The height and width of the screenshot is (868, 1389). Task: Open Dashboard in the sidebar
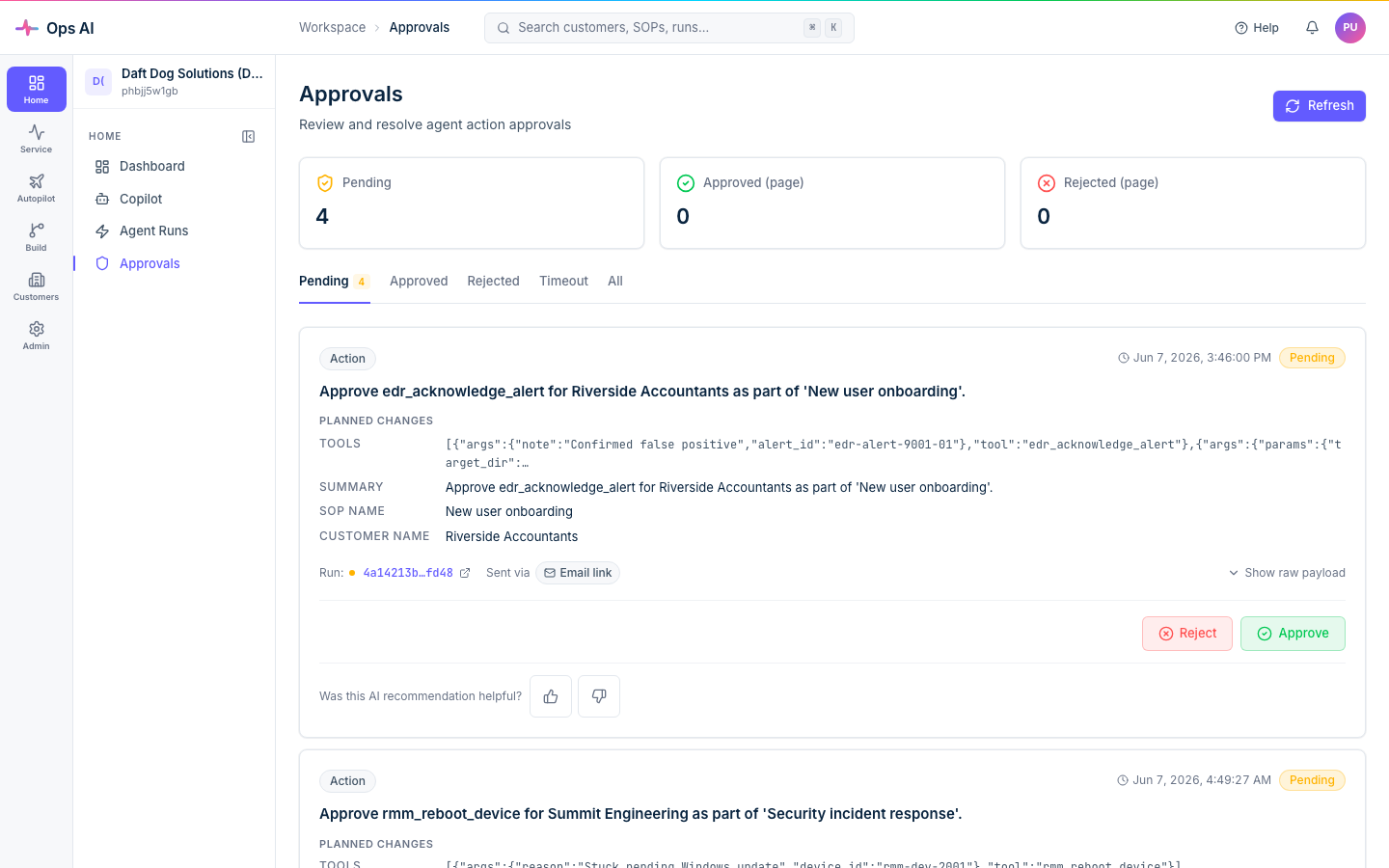click(174, 167)
